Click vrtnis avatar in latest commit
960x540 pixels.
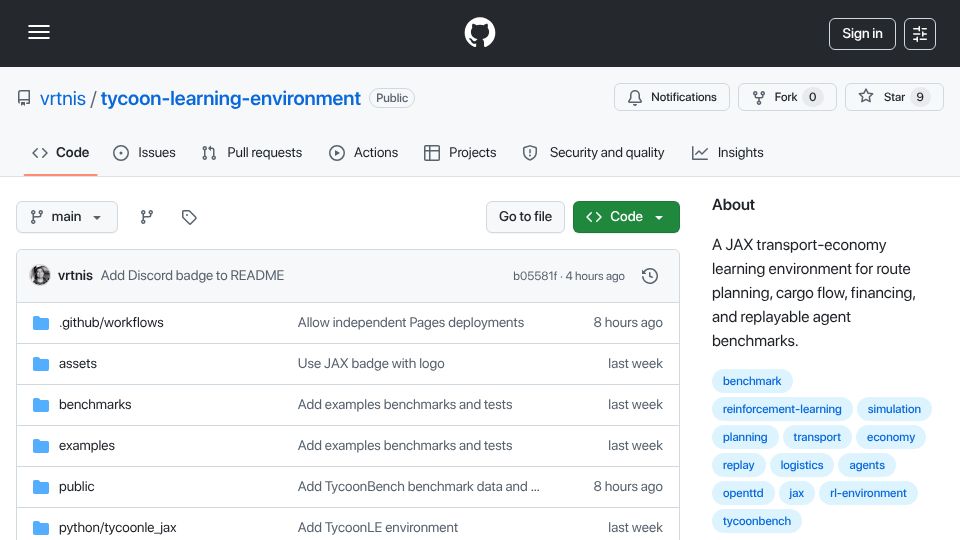[40, 276]
